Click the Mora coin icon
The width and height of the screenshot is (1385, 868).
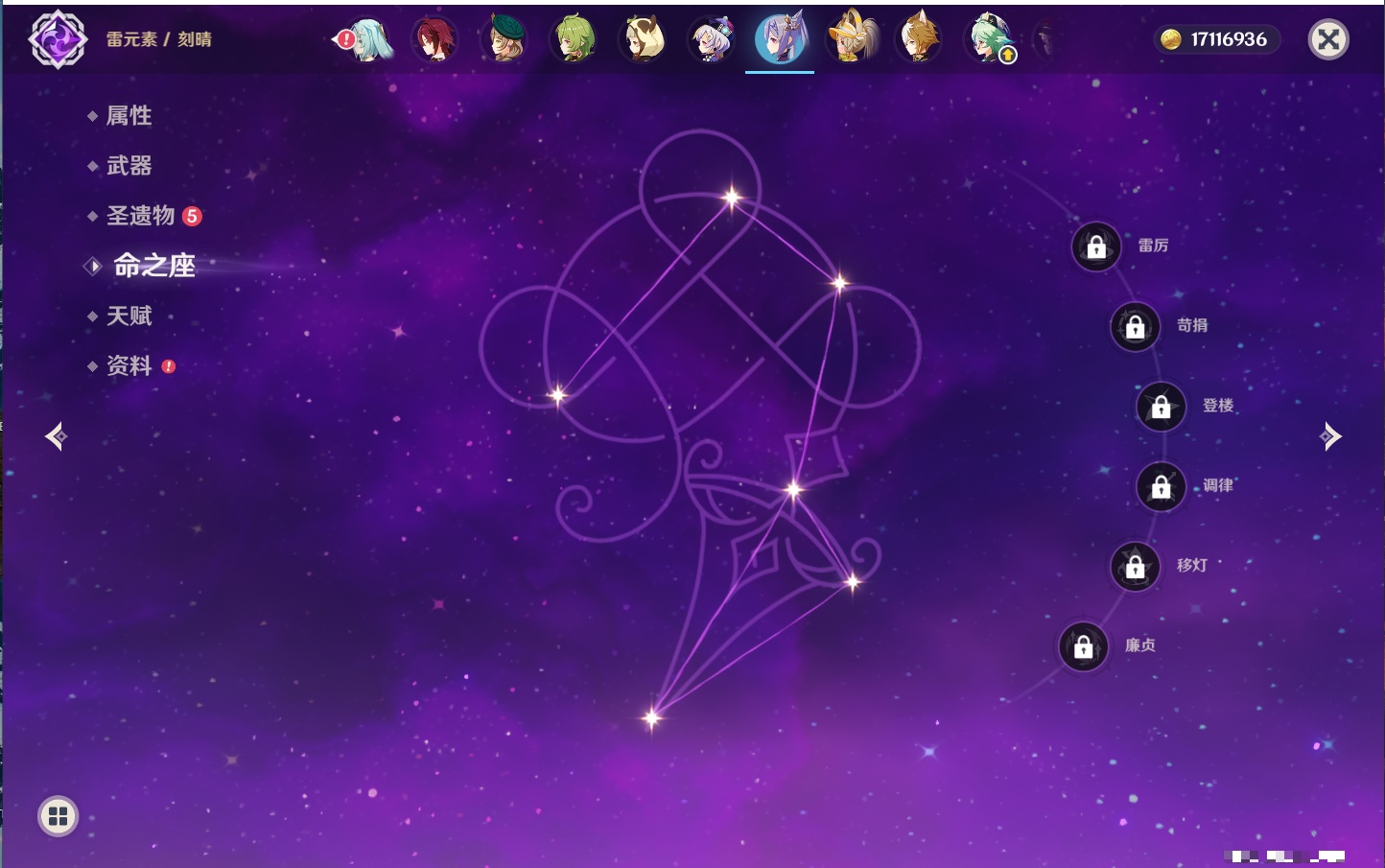pyautogui.click(x=1170, y=39)
